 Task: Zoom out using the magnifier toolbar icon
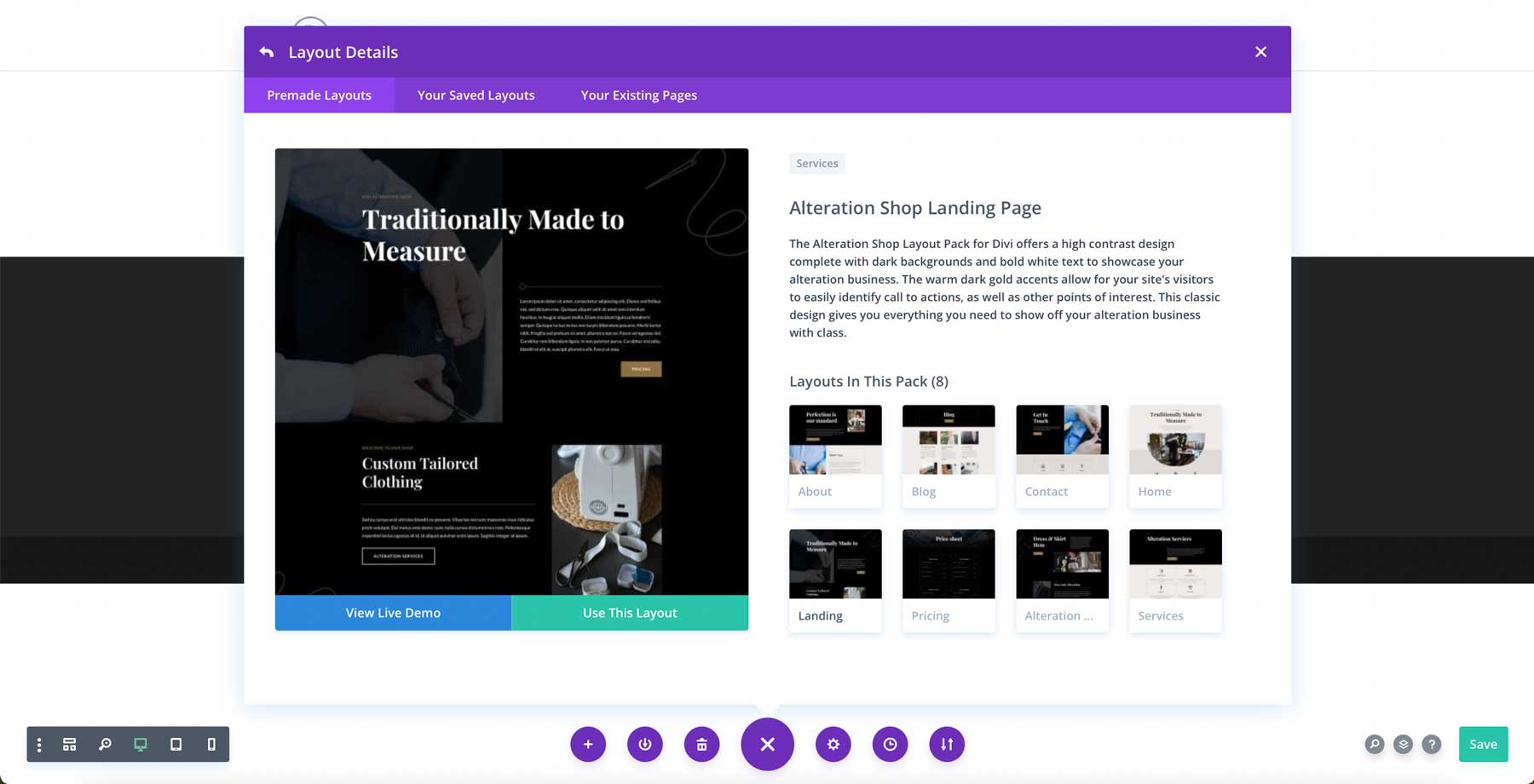pyautogui.click(x=105, y=744)
